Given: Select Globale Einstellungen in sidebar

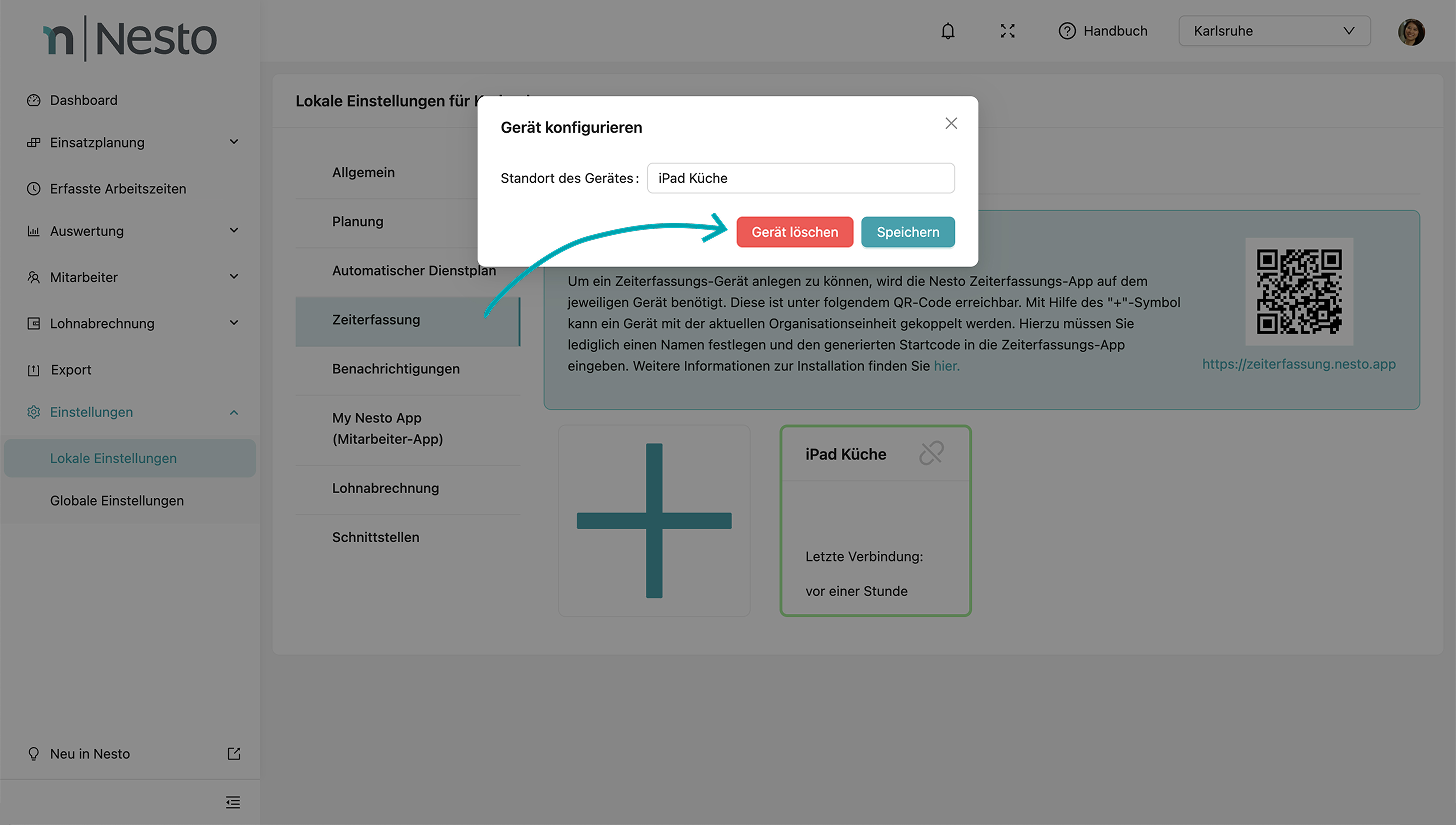Looking at the screenshot, I should coord(117,501).
